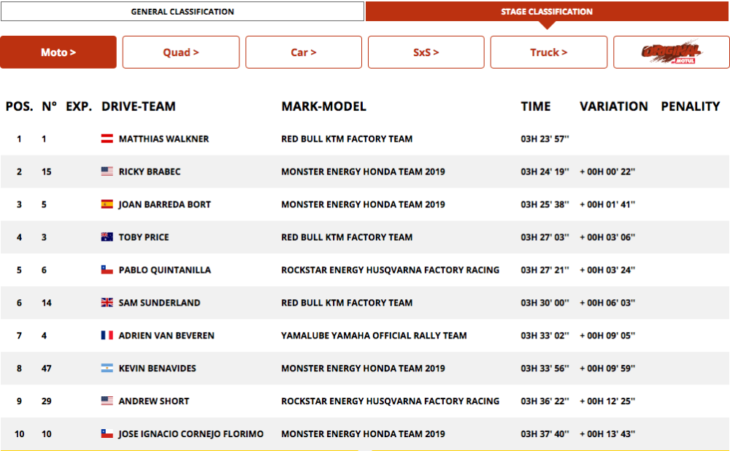Click the Chilean flag beside Pablo Quintanilla
Image resolution: width=730 pixels, height=451 pixels.
point(106,270)
